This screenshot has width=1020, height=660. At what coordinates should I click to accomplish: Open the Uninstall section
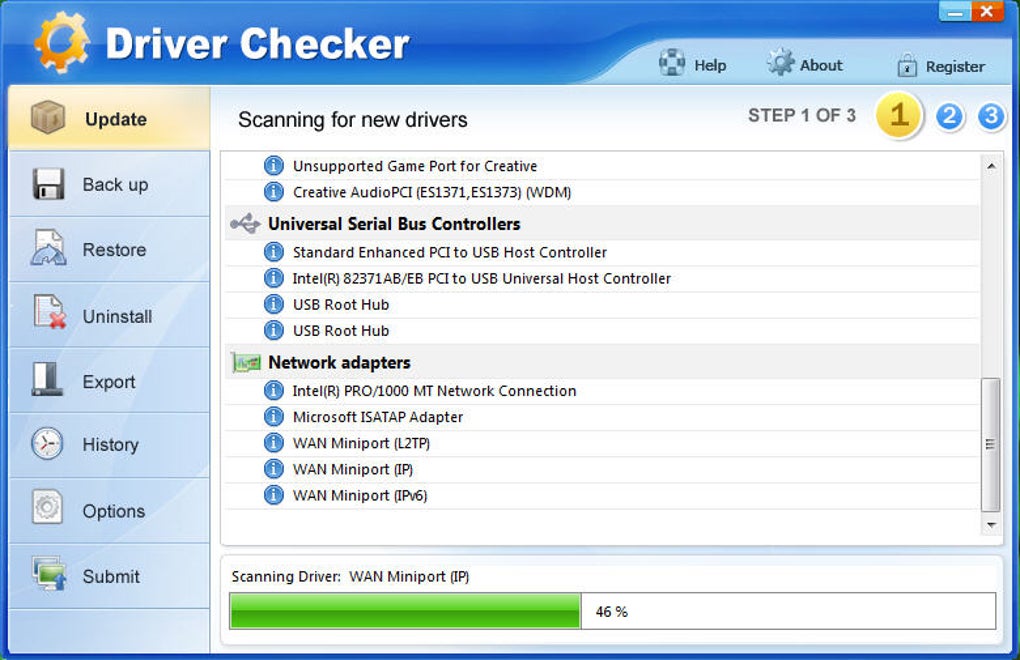pos(117,317)
